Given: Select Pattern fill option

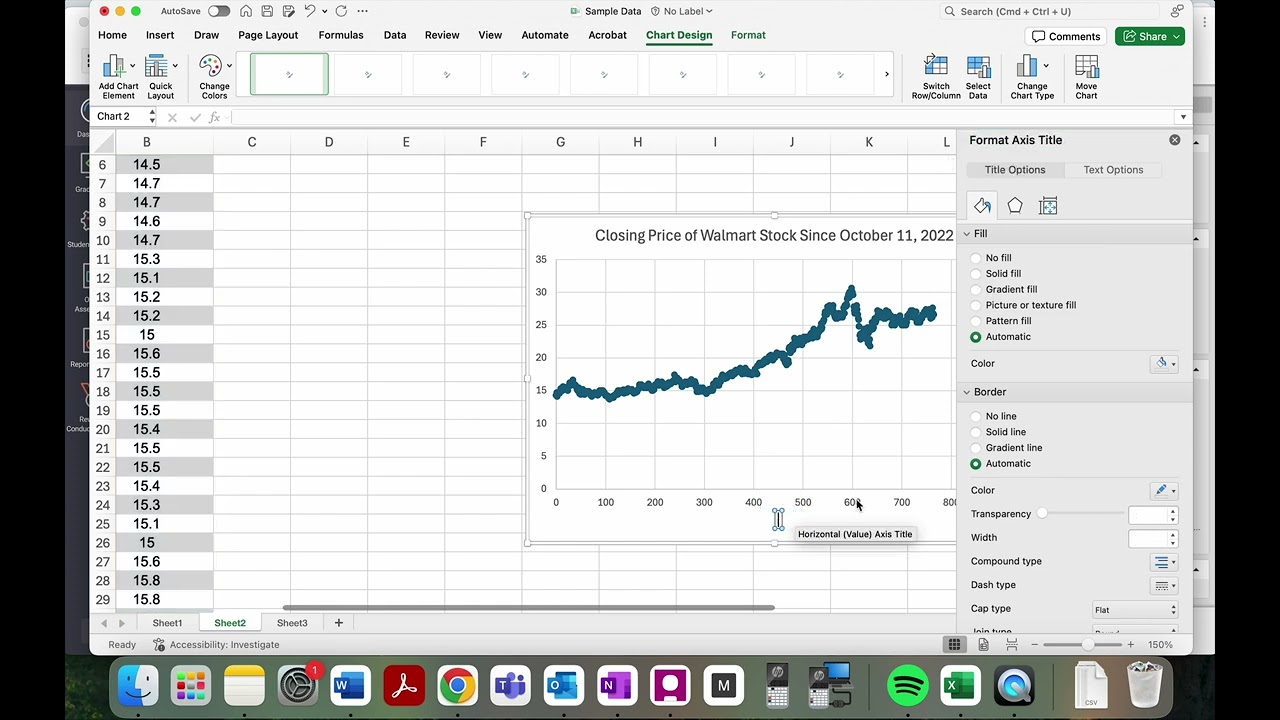Looking at the screenshot, I should pyautogui.click(x=976, y=321).
